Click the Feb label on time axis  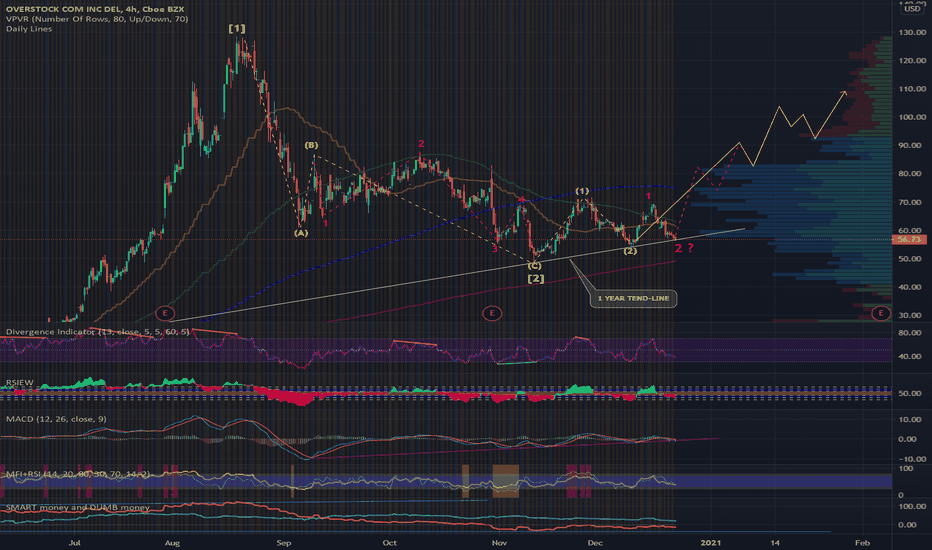(862, 543)
